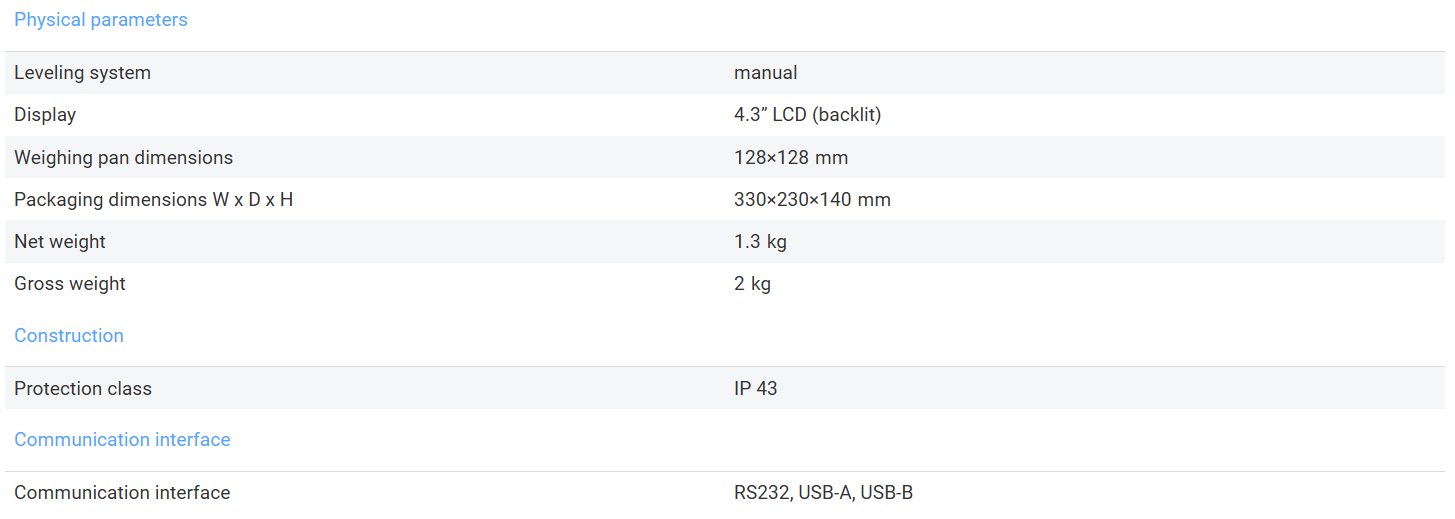Click the blue Physical parameters section heading
The image size is (1455, 519).
click(x=100, y=20)
